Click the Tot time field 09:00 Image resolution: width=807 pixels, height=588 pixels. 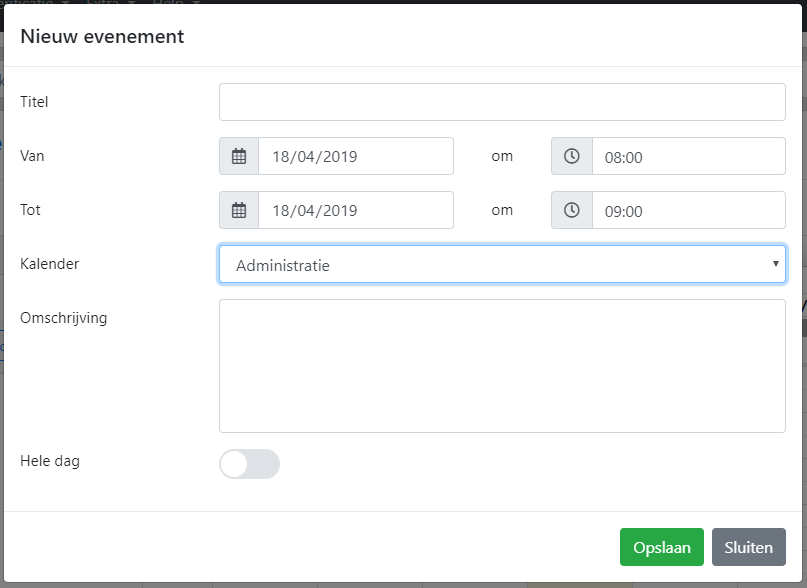coord(689,210)
